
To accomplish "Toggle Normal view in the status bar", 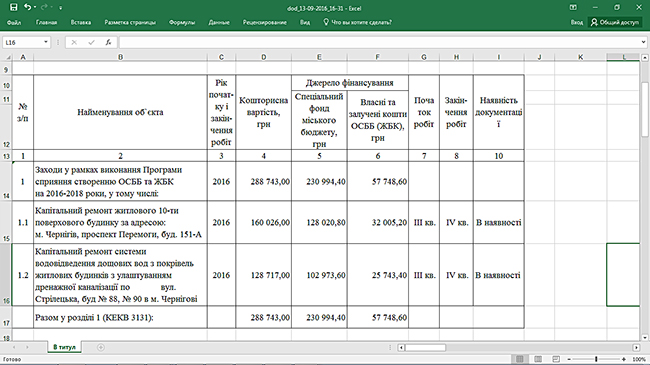I will pos(520,359).
